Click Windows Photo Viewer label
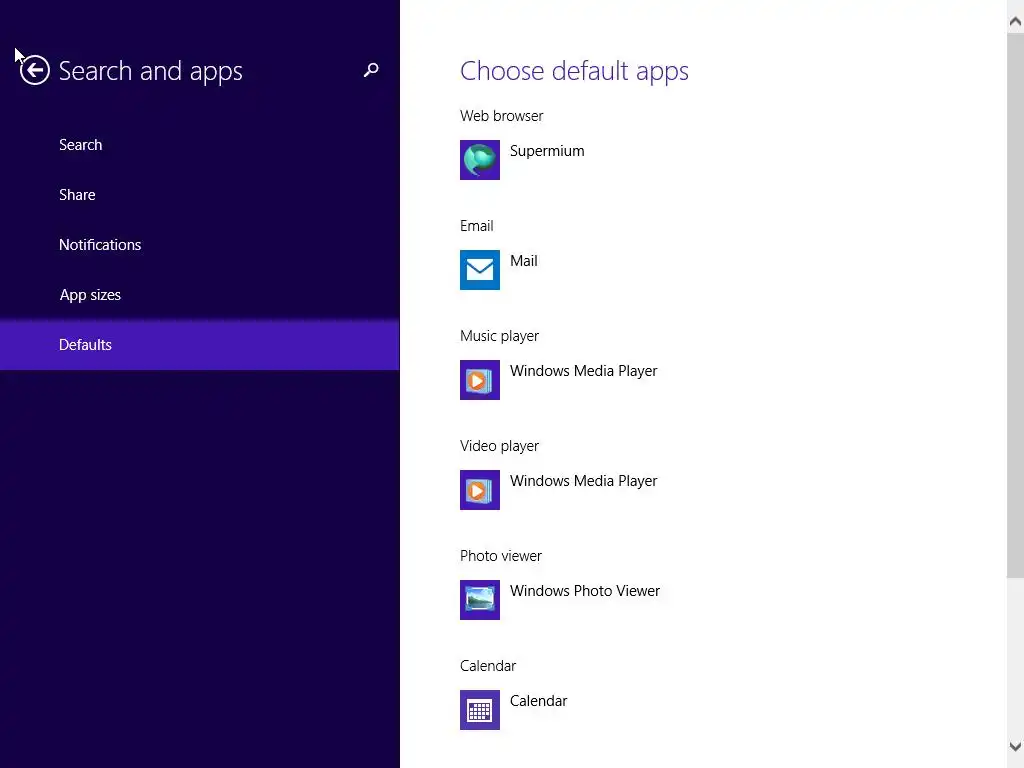Viewport: 1024px width, 768px height. click(x=584, y=591)
